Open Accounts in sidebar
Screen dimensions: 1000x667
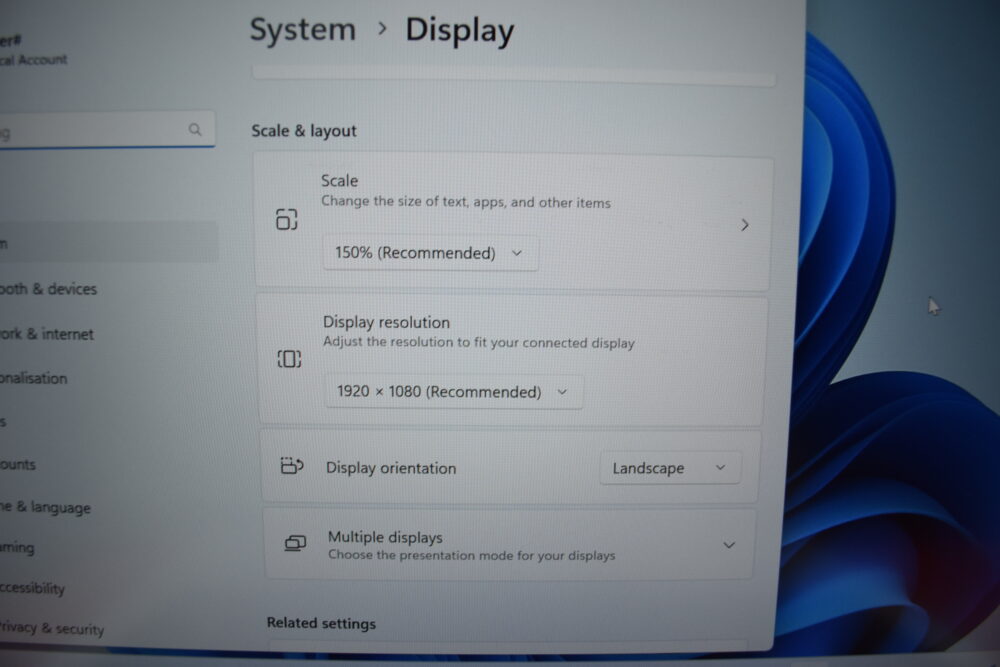(18, 464)
